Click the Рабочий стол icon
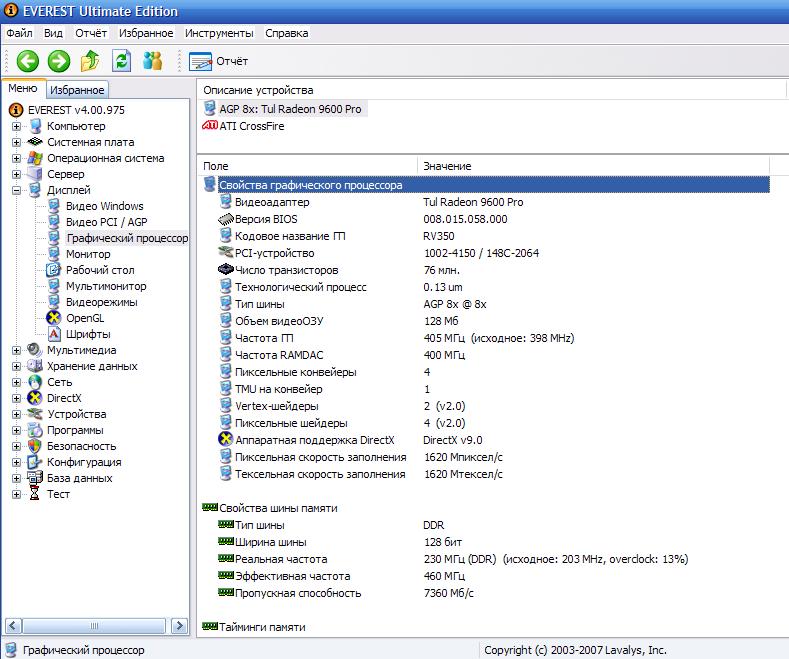Viewport: 789px width, 659px height. [x=53, y=270]
